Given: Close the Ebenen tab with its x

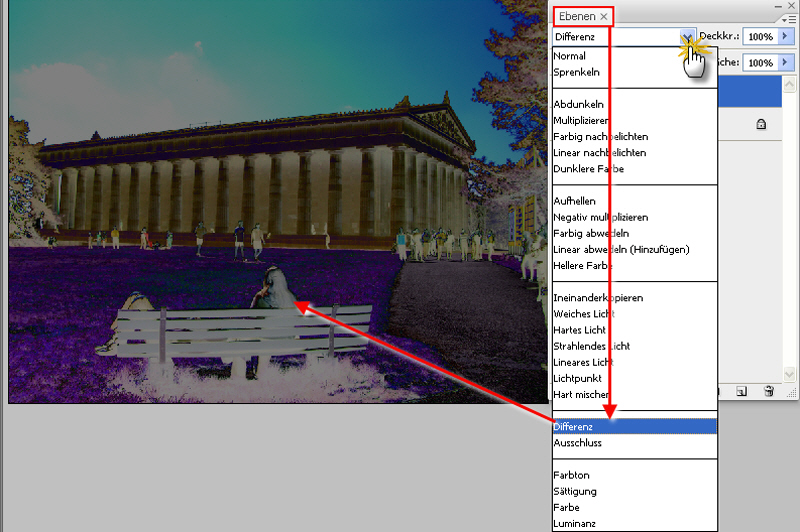Looking at the screenshot, I should [604, 17].
